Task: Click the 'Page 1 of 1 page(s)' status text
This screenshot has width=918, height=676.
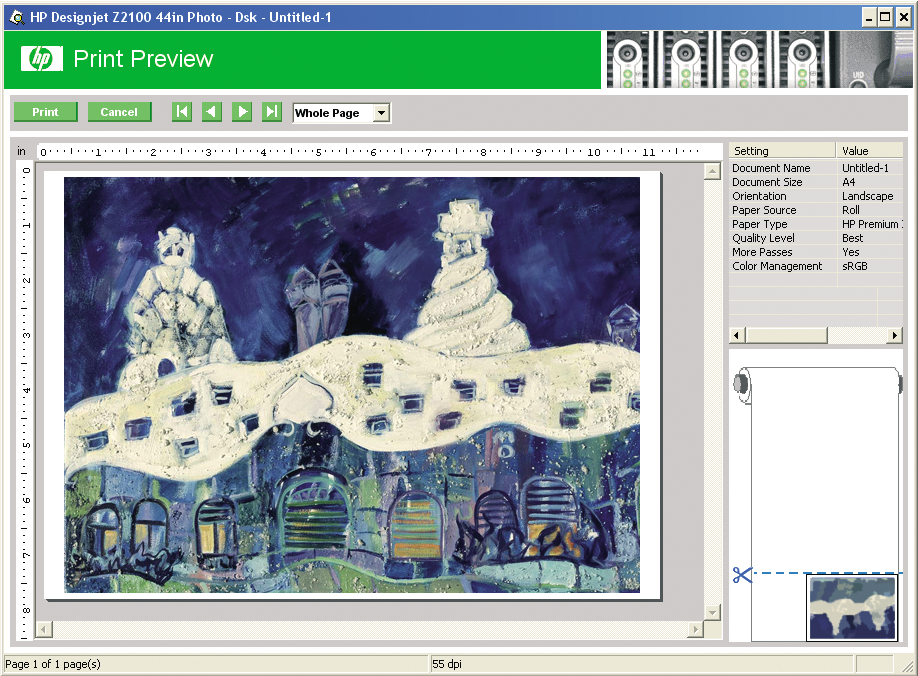Action: 53,664
